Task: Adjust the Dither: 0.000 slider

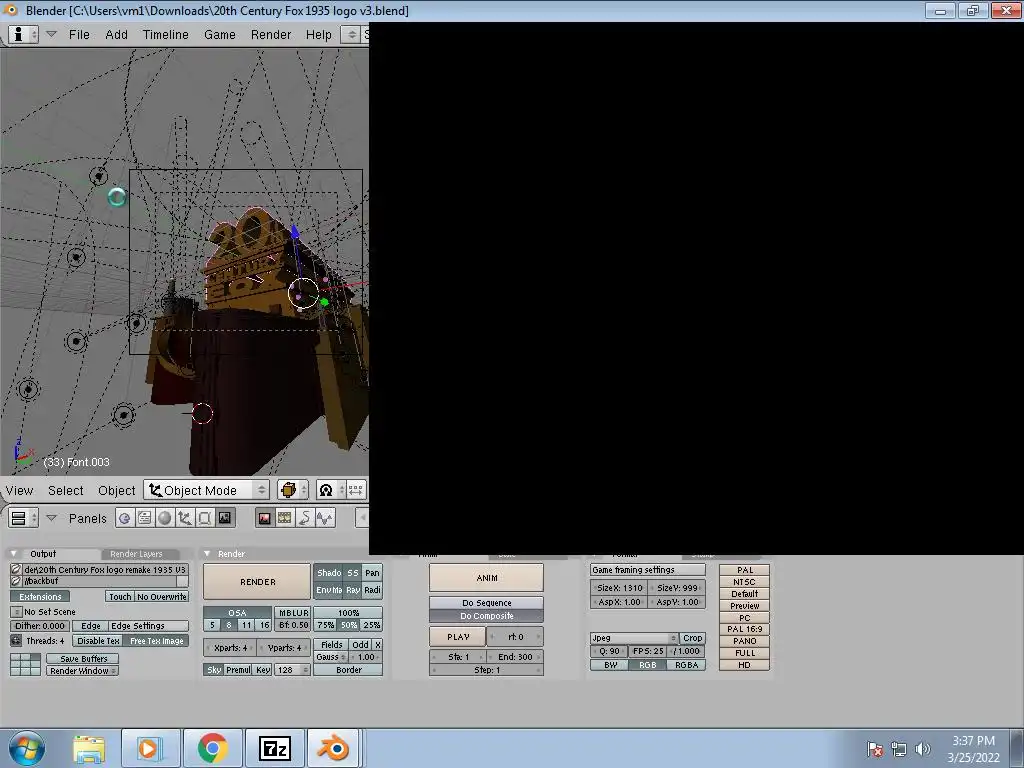Action: (x=40, y=625)
